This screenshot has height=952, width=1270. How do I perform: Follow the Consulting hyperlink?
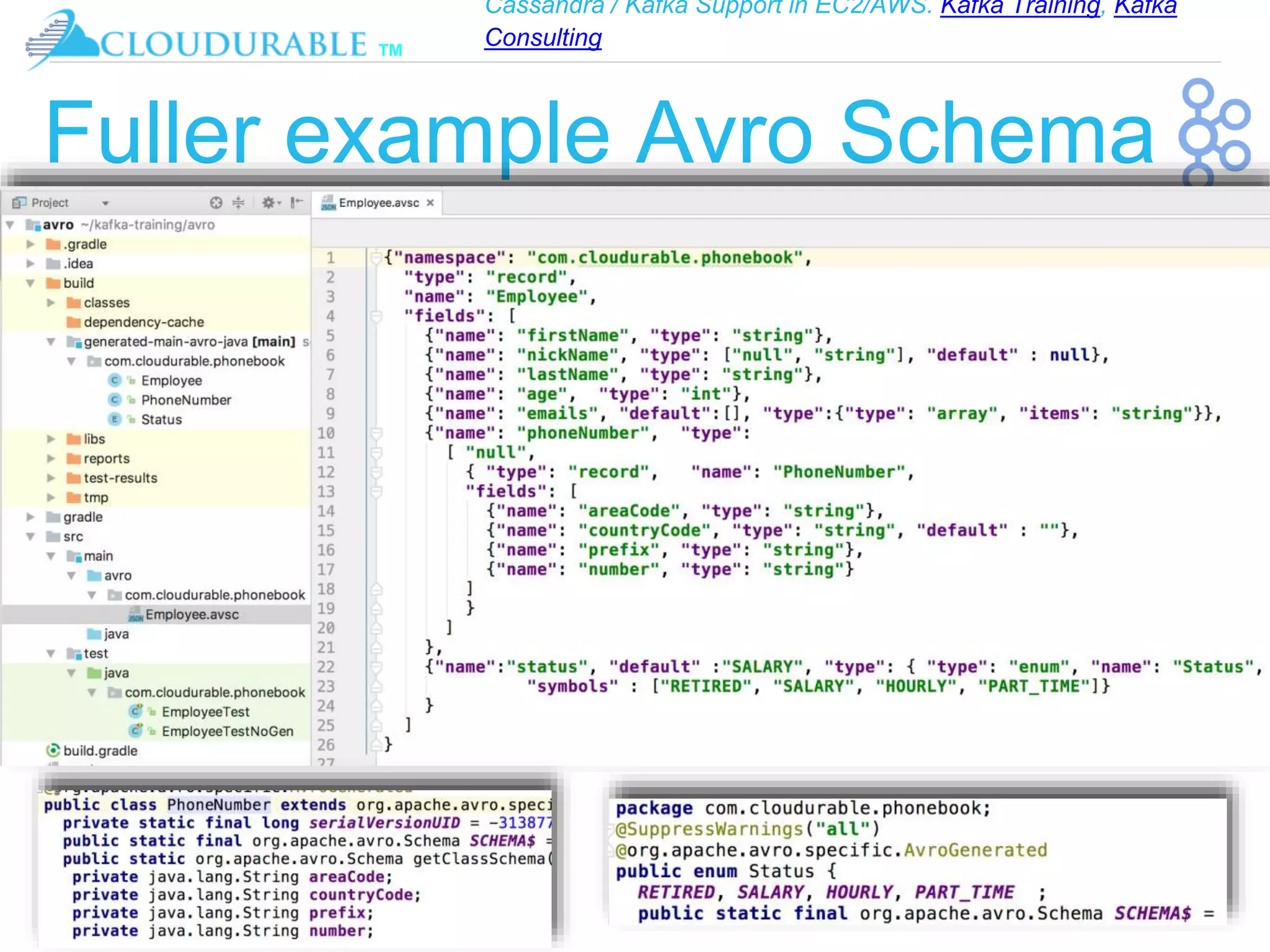pyautogui.click(x=543, y=38)
